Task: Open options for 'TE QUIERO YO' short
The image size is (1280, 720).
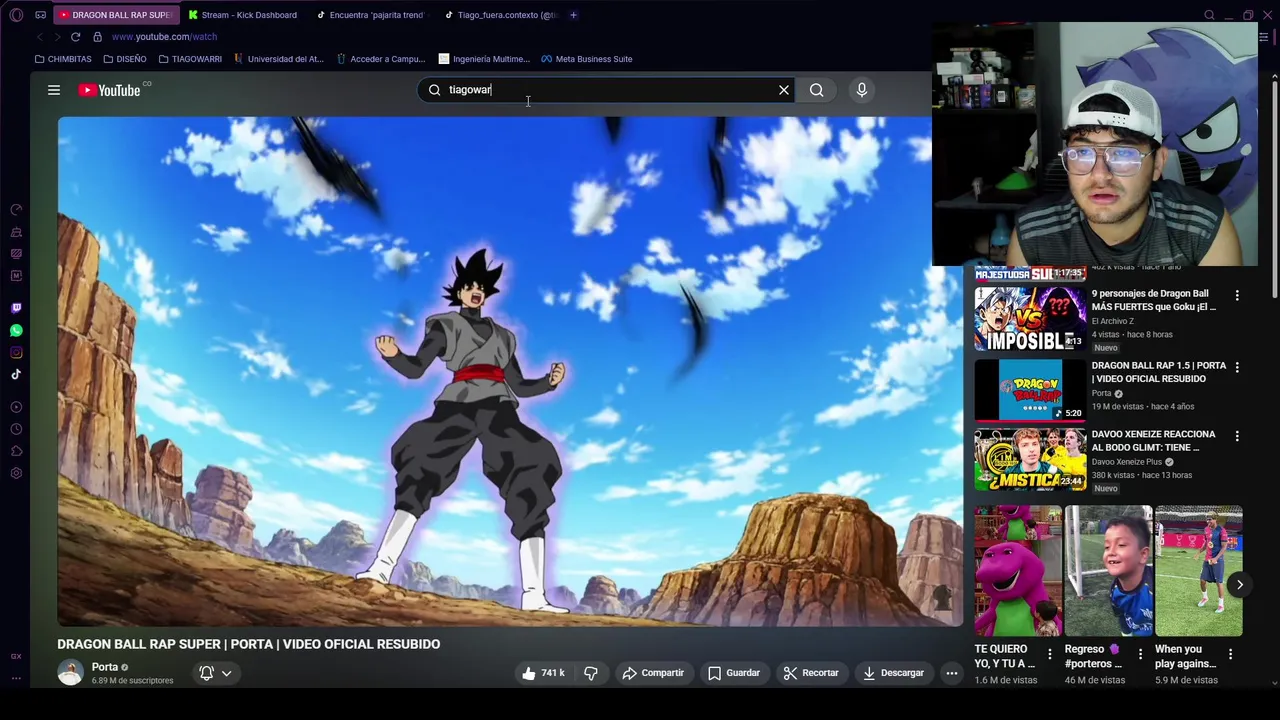Action: 1050,655
